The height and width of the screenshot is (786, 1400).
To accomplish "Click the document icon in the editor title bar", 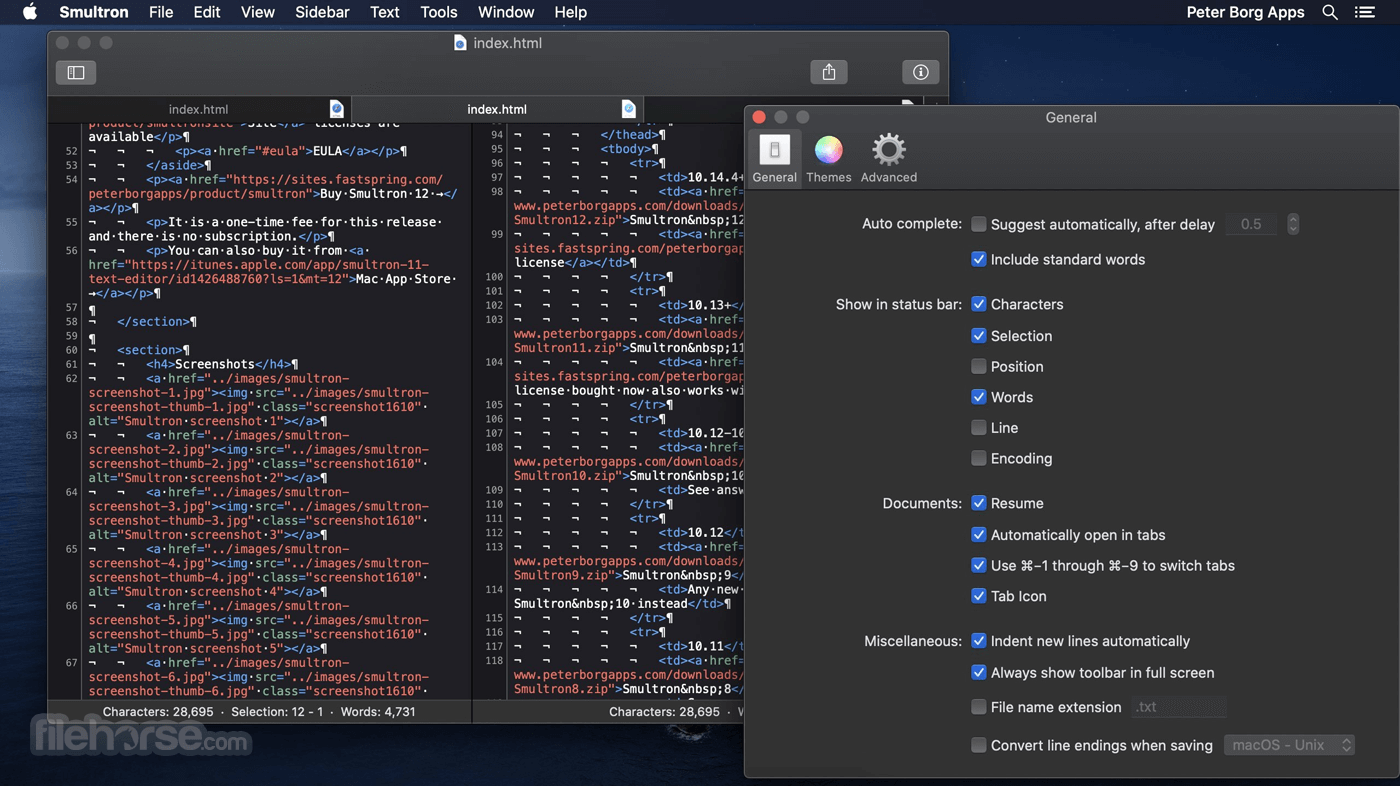I will tap(460, 43).
